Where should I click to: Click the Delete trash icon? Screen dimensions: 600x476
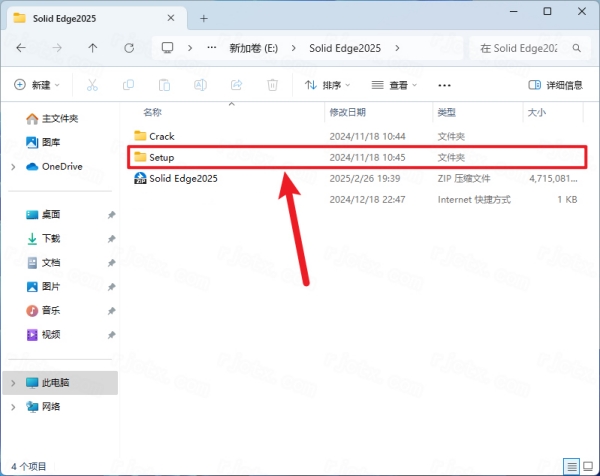(272, 86)
